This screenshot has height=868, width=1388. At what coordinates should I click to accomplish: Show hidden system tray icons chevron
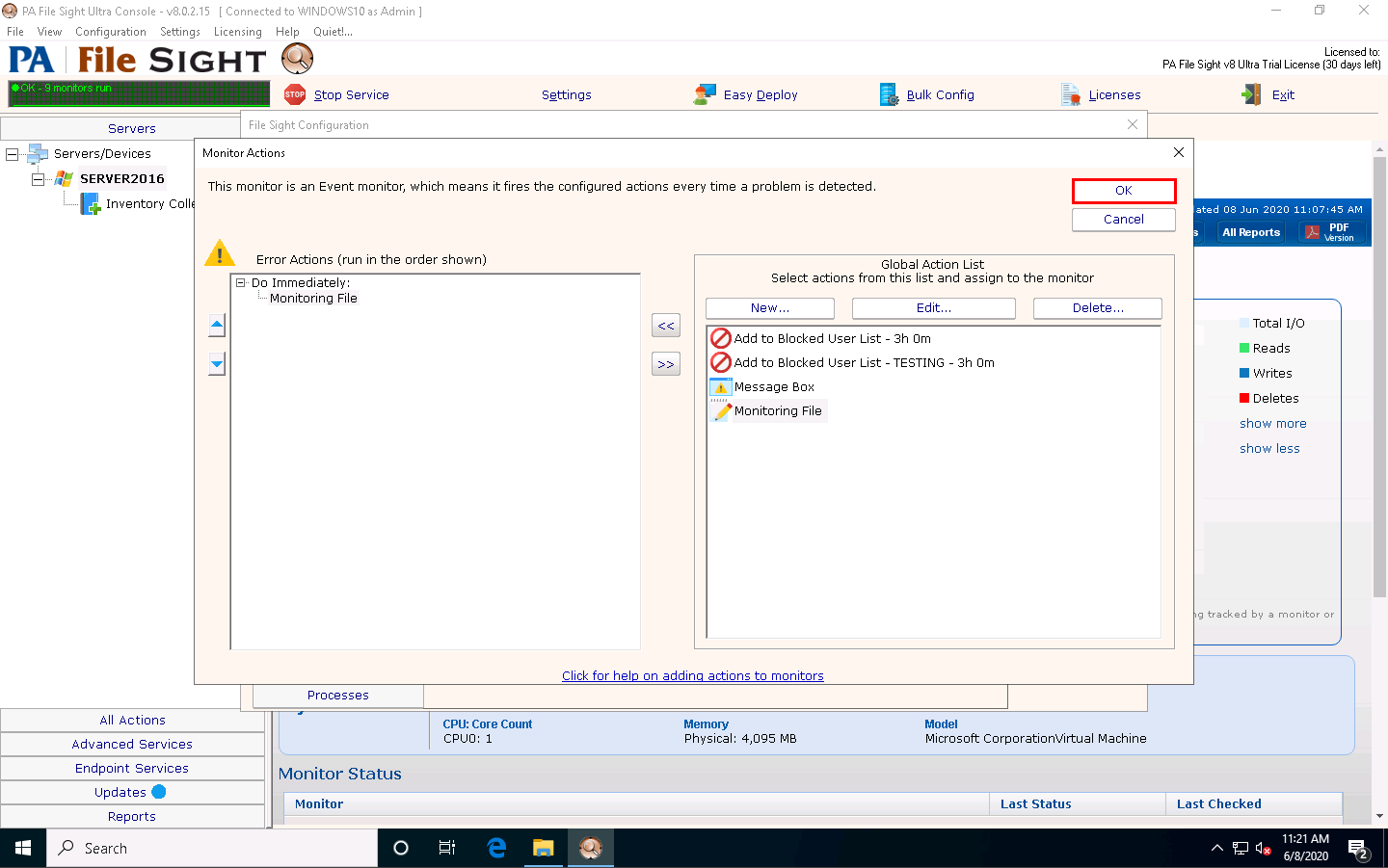(x=1216, y=848)
